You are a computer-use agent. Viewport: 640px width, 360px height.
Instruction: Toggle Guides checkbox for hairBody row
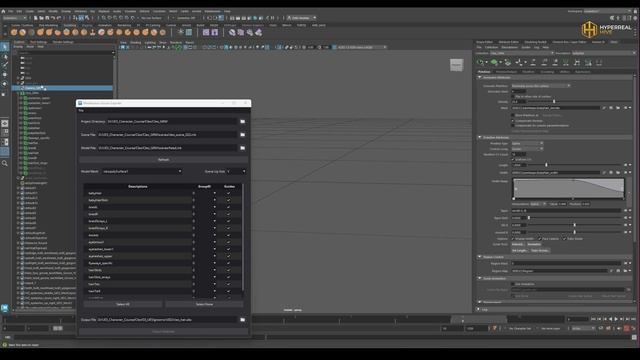click(x=229, y=270)
